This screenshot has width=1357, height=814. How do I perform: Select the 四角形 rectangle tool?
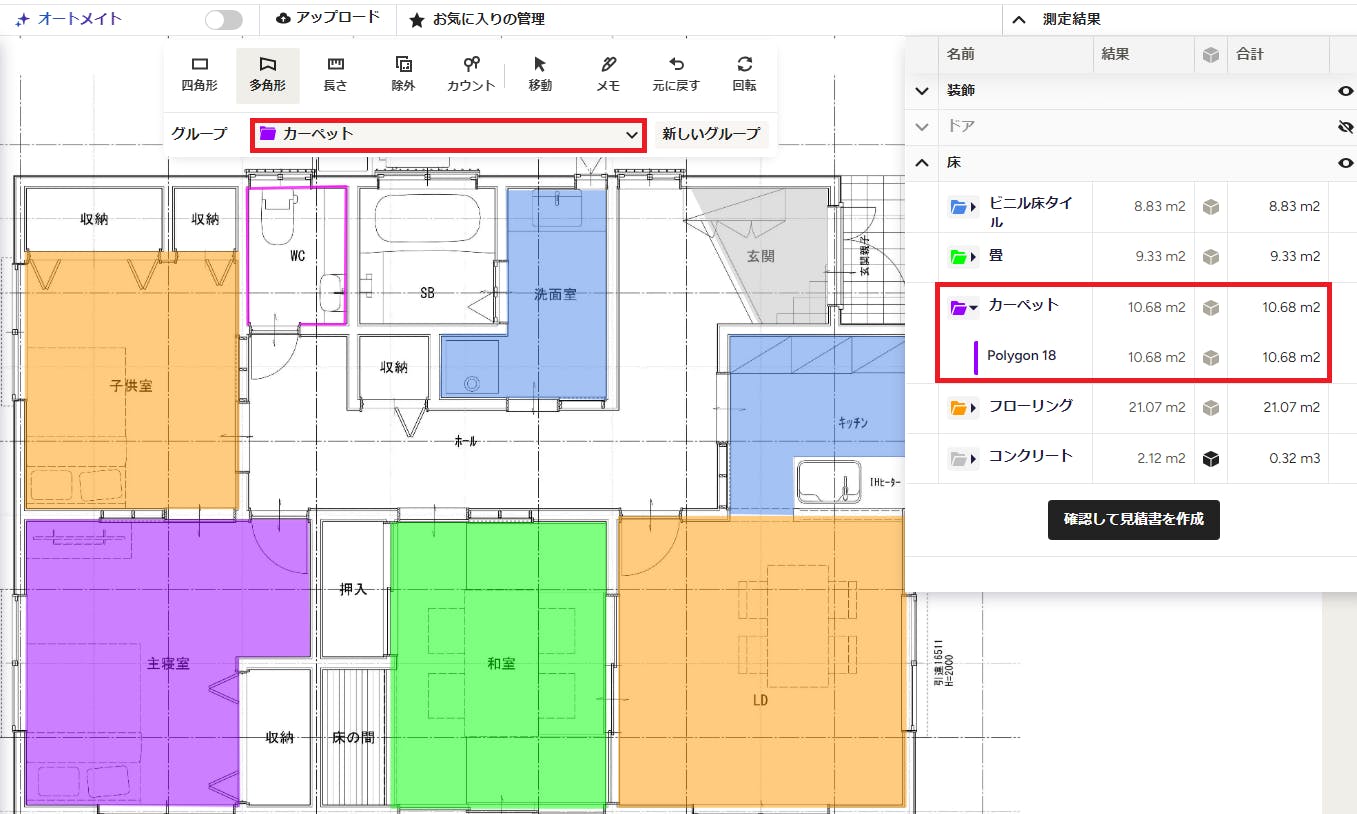click(199, 75)
